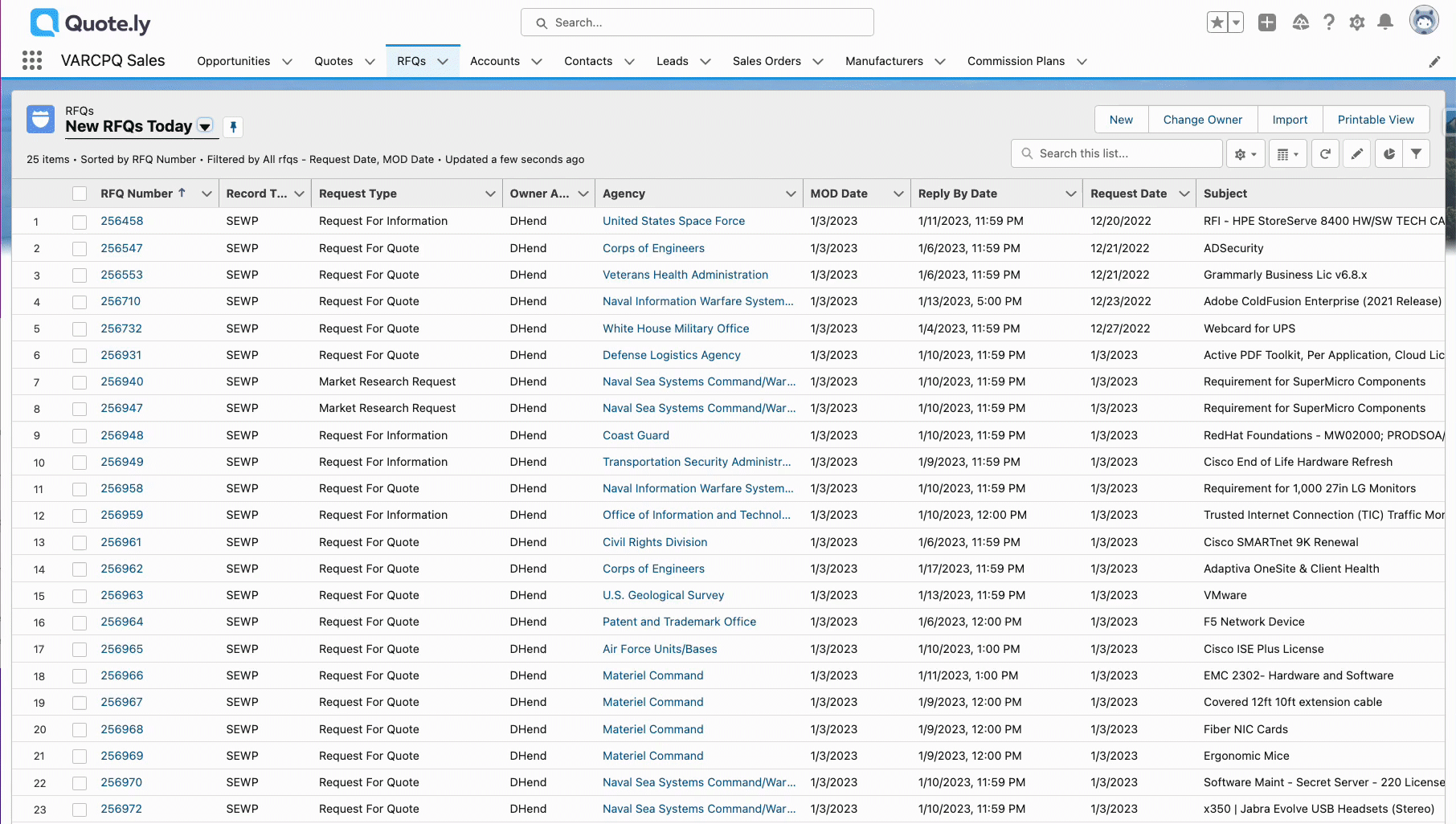Focus the Search this list field

[1117, 153]
